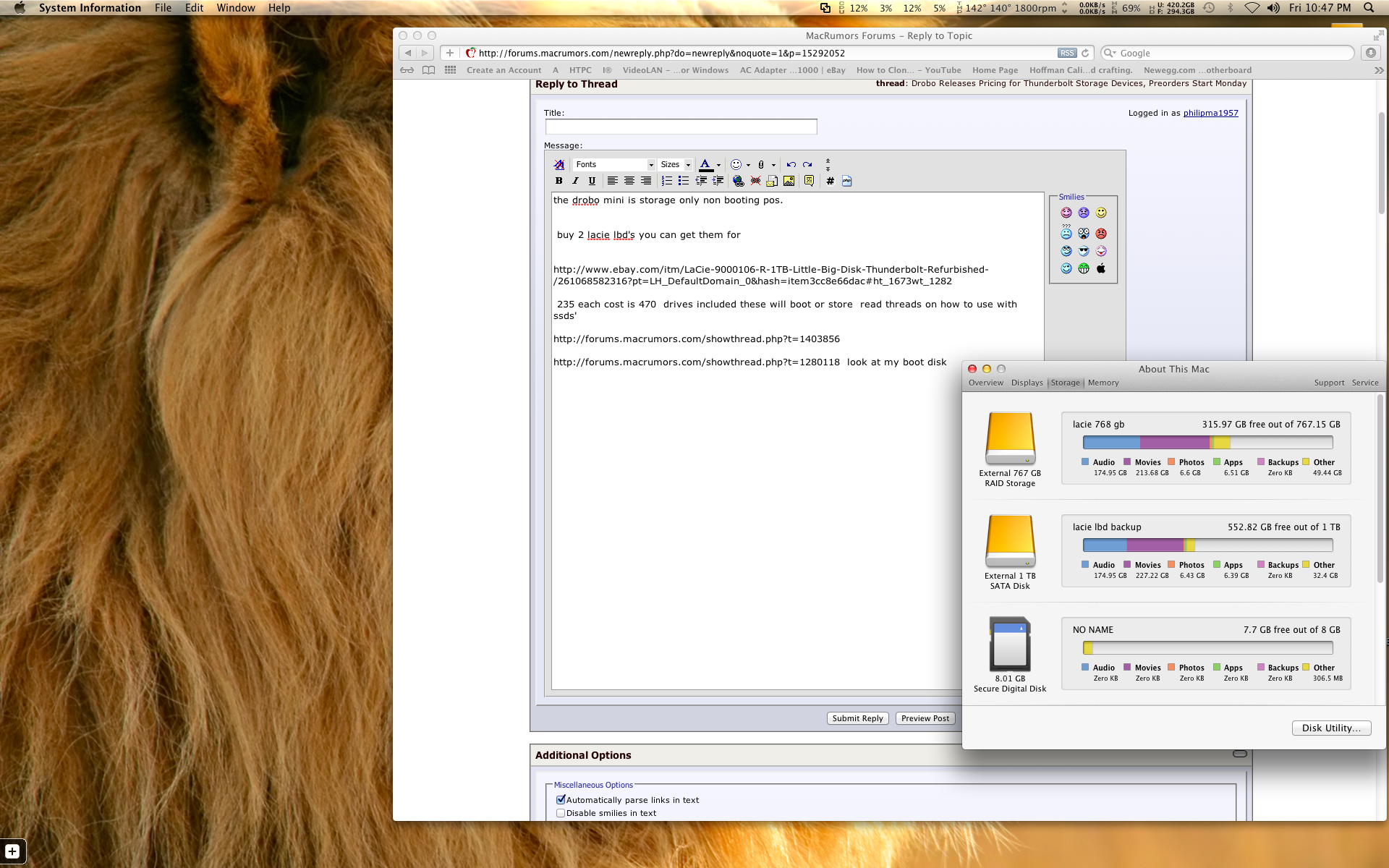Click the text color A swatch
Viewport: 1389px width, 868px height.
705,165
